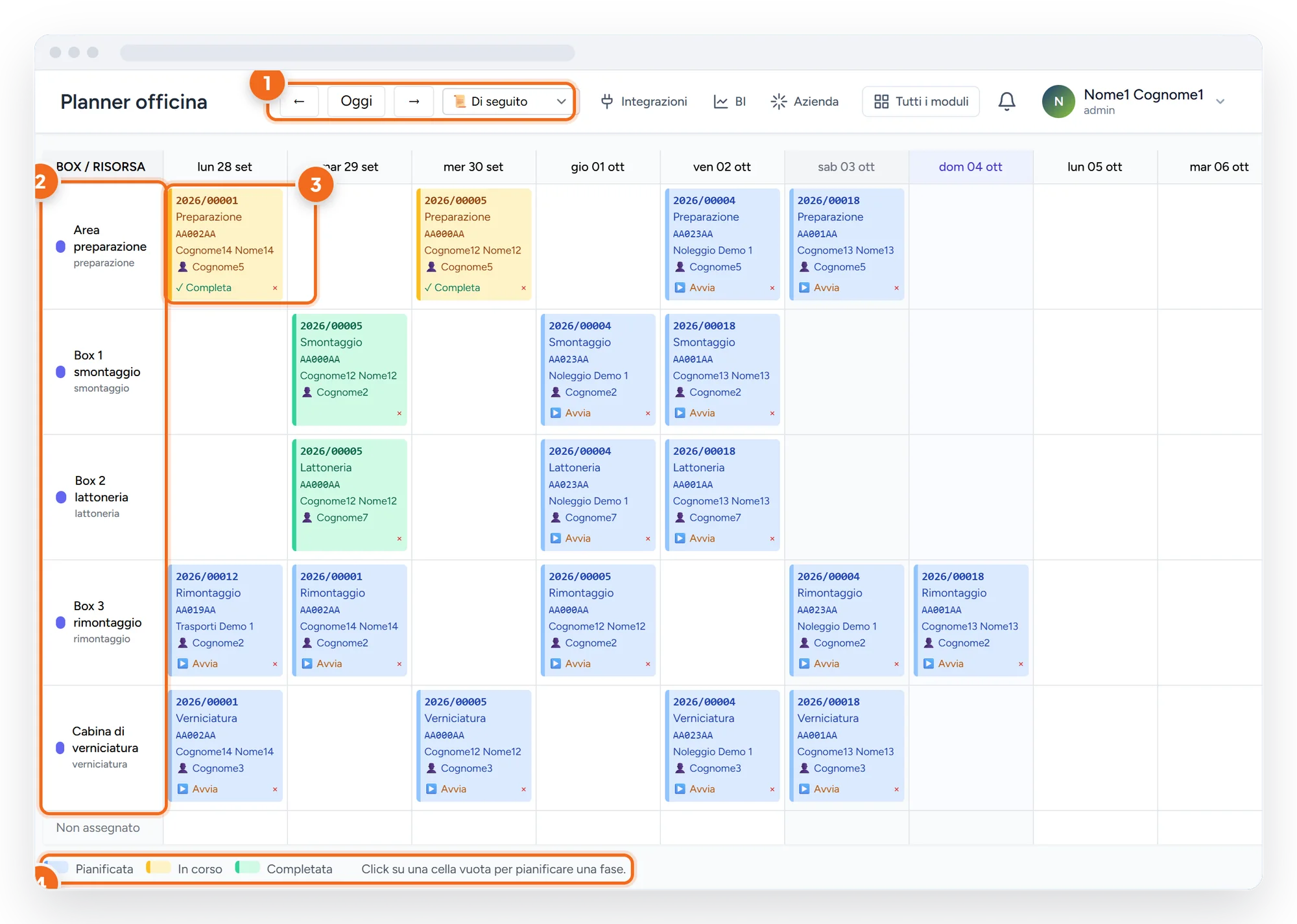1297x924 pixels.
Task: Remove Preparazione 2026/00005 with its x icon
Action: tap(523, 288)
